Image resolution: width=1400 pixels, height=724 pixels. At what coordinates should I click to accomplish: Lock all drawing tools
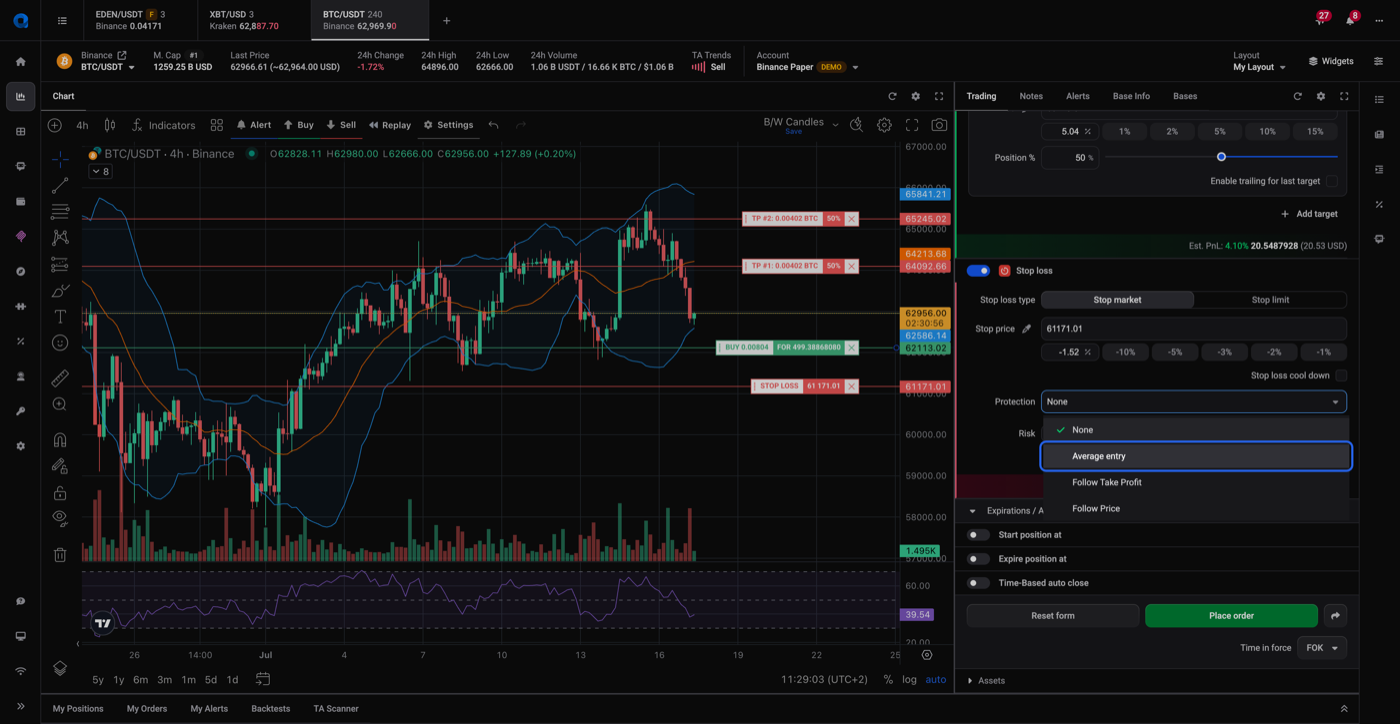tap(60, 493)
